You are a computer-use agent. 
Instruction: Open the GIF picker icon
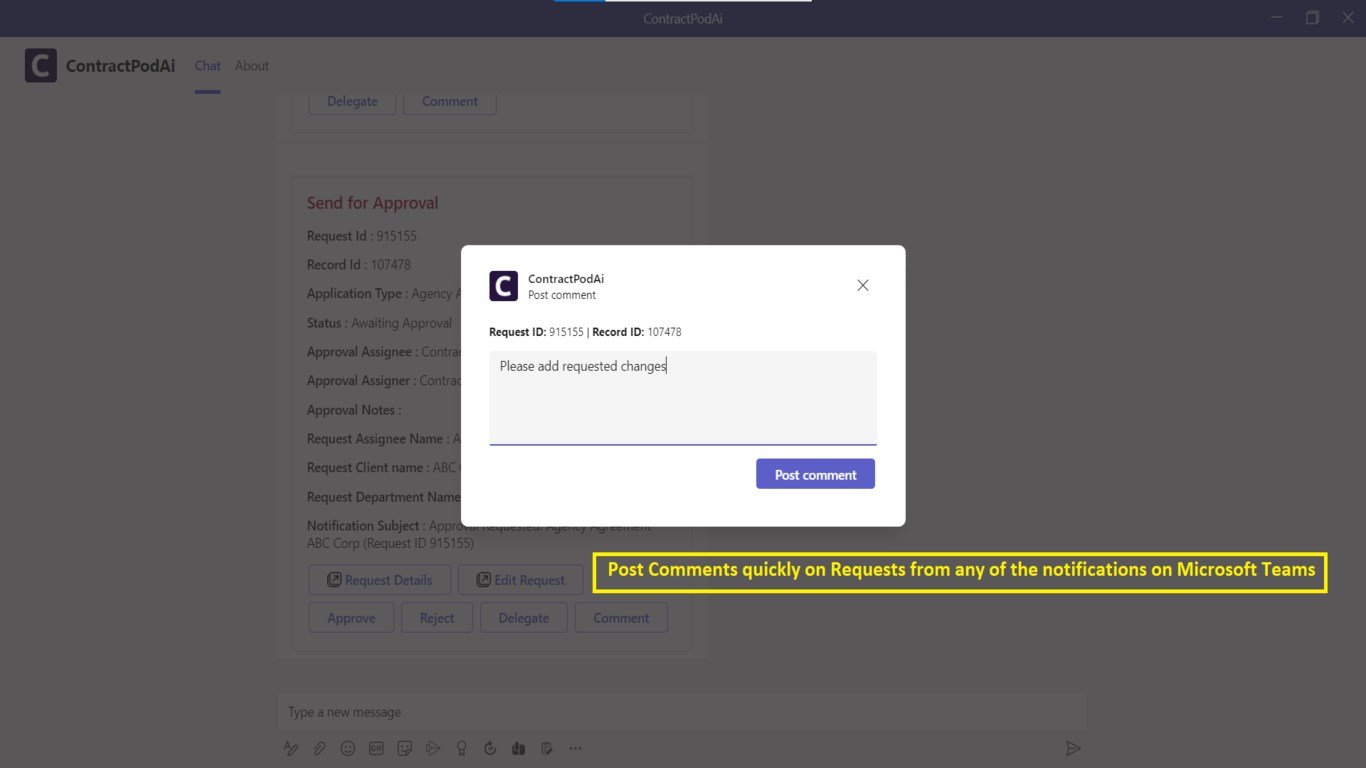(x=376, y=748)
